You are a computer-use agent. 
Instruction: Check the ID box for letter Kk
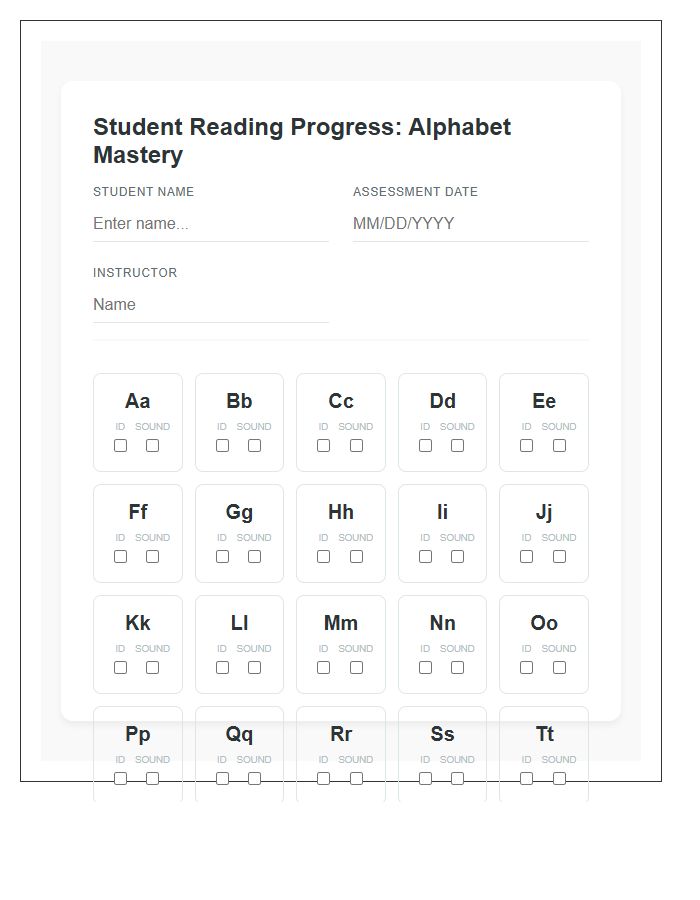[121, 667]
